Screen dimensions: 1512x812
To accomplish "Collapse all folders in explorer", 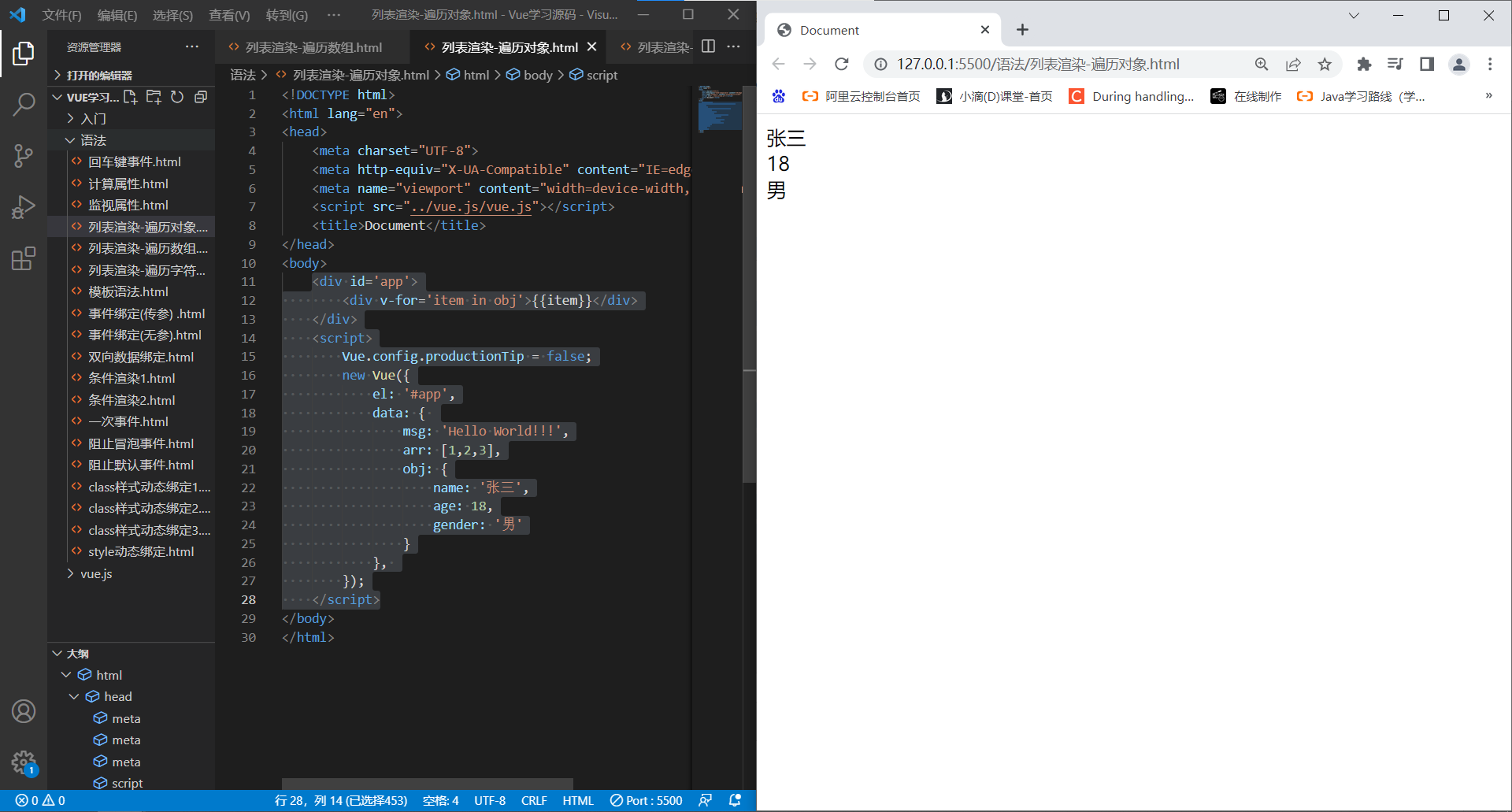I will coord(201,97).
